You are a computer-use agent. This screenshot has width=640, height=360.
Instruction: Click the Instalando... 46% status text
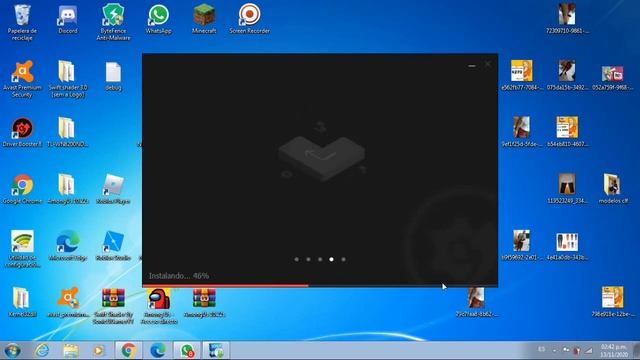point(179,276)
